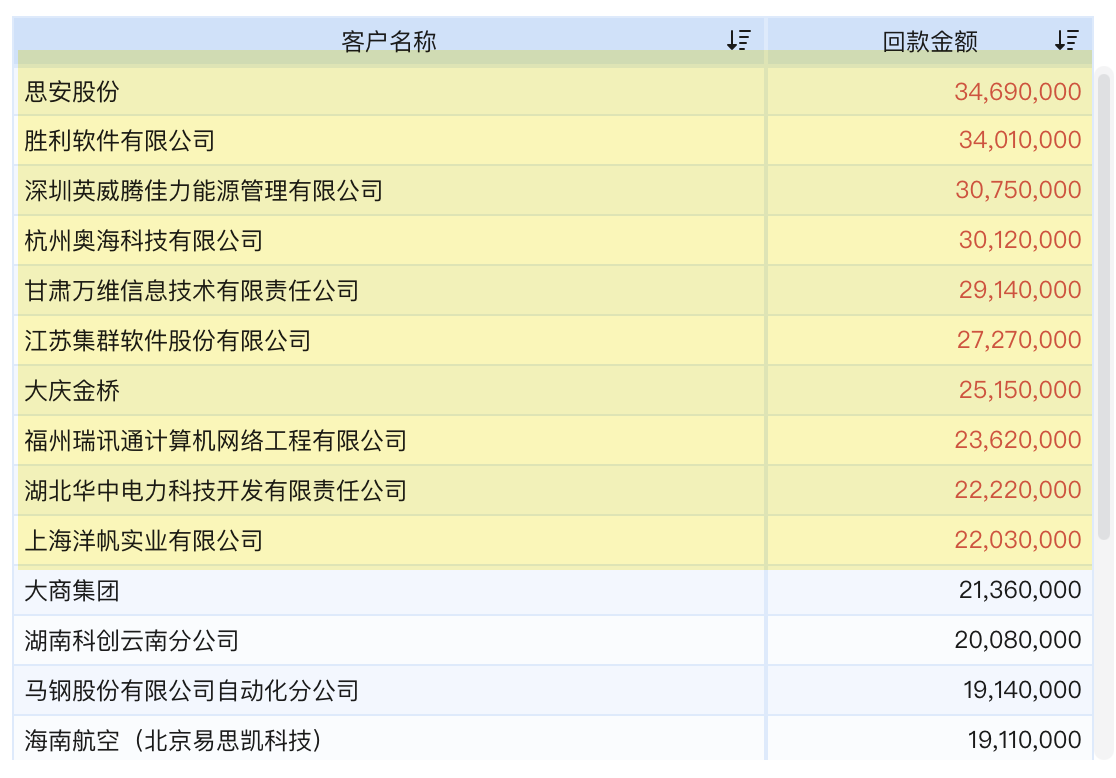This screenshot has height=778, width=1116.
Task: Click the amount 19,110,000
Action: (x=1024, y=739)
